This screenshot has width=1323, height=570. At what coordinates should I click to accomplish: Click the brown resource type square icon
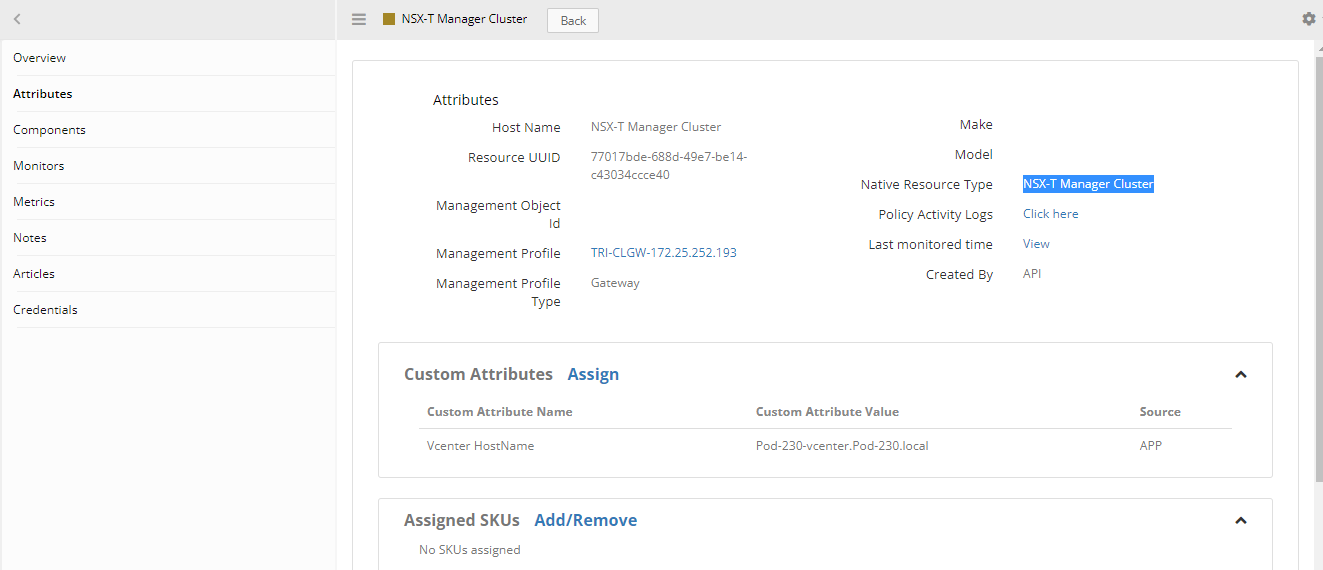[x=389, y=19]
